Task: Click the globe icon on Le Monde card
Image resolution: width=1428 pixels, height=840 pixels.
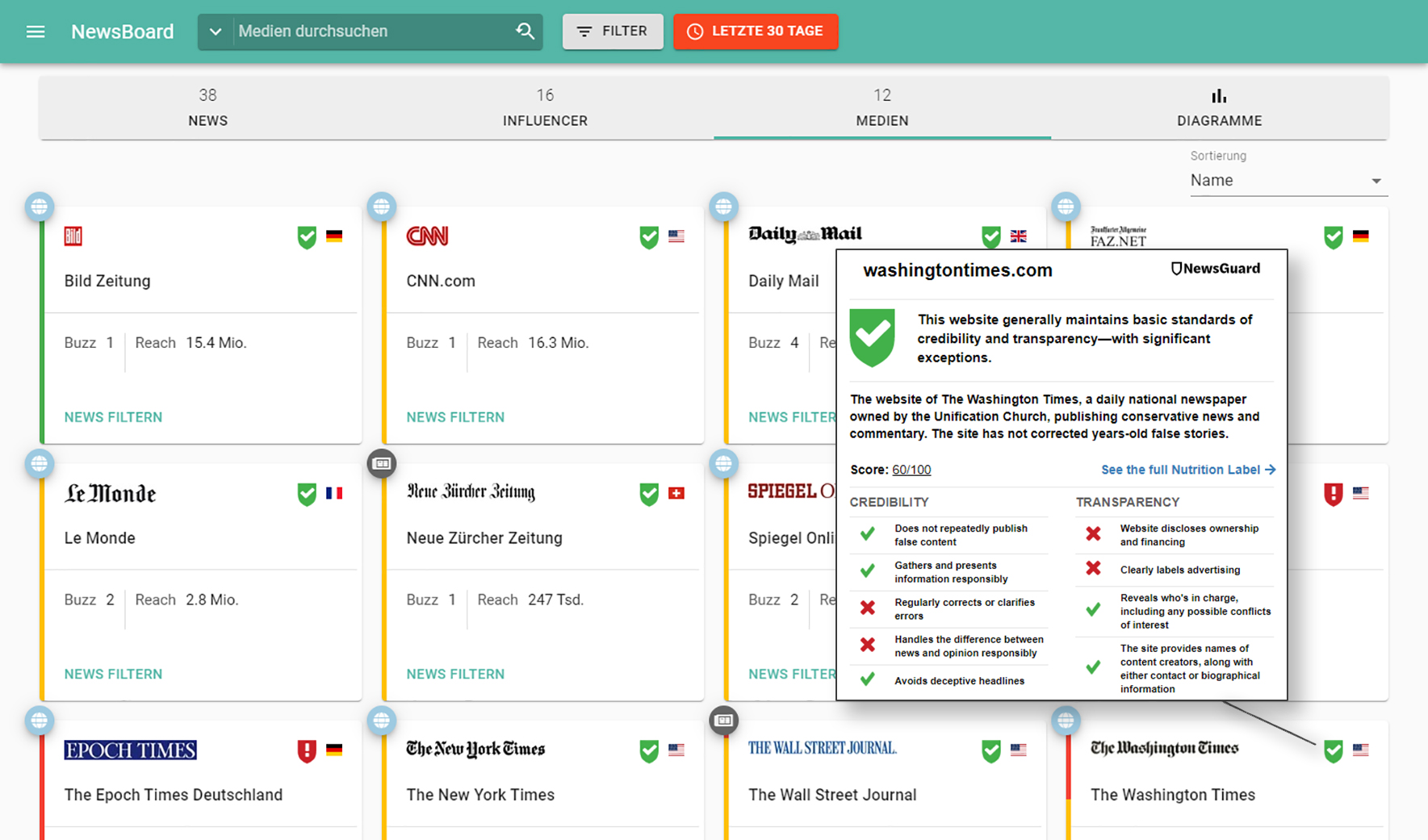Action: [40, 463]
